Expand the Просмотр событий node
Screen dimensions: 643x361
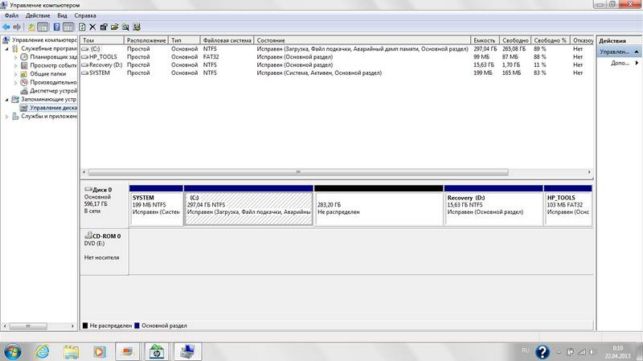click(x=16, y=66)
